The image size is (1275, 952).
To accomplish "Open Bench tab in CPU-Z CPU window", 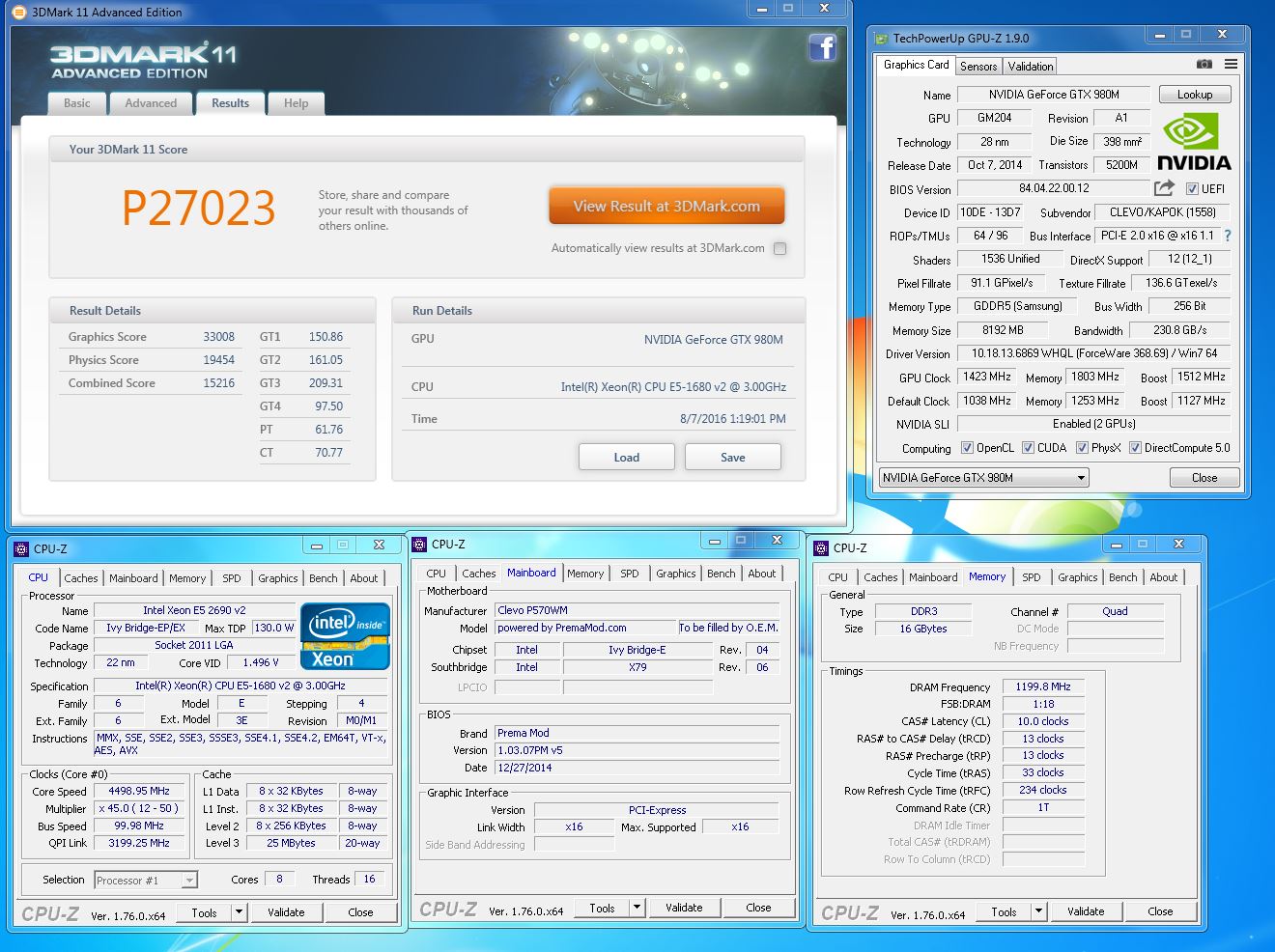I will tap(324, 578).
